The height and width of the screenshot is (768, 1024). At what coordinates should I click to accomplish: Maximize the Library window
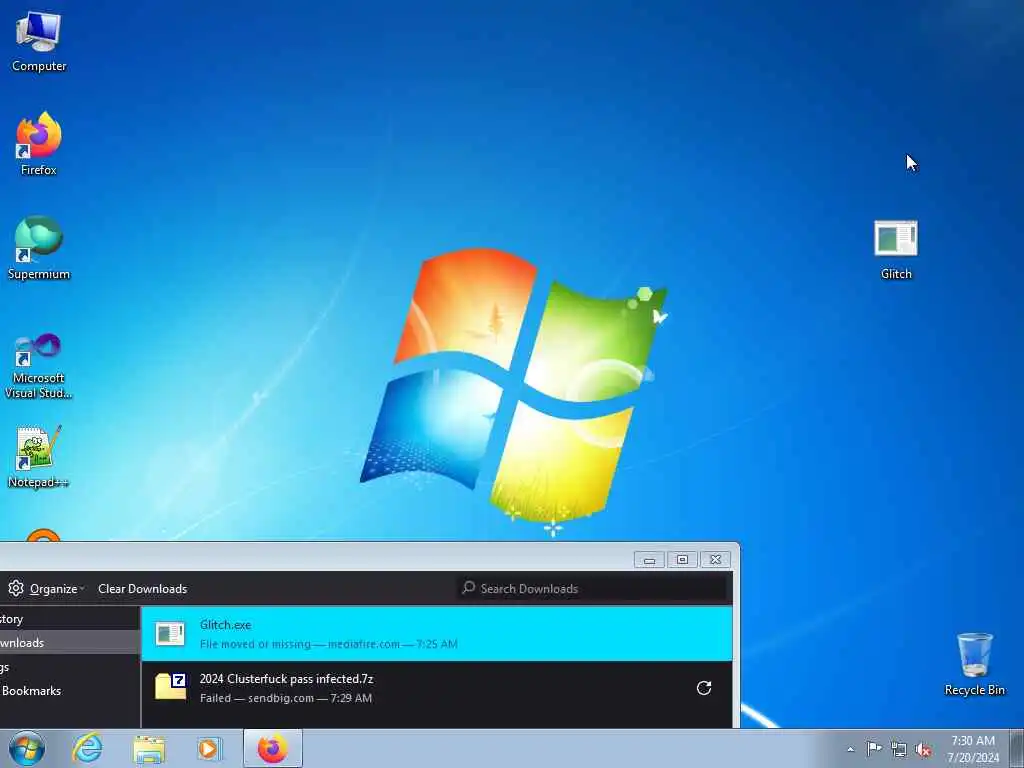[682, 560]
